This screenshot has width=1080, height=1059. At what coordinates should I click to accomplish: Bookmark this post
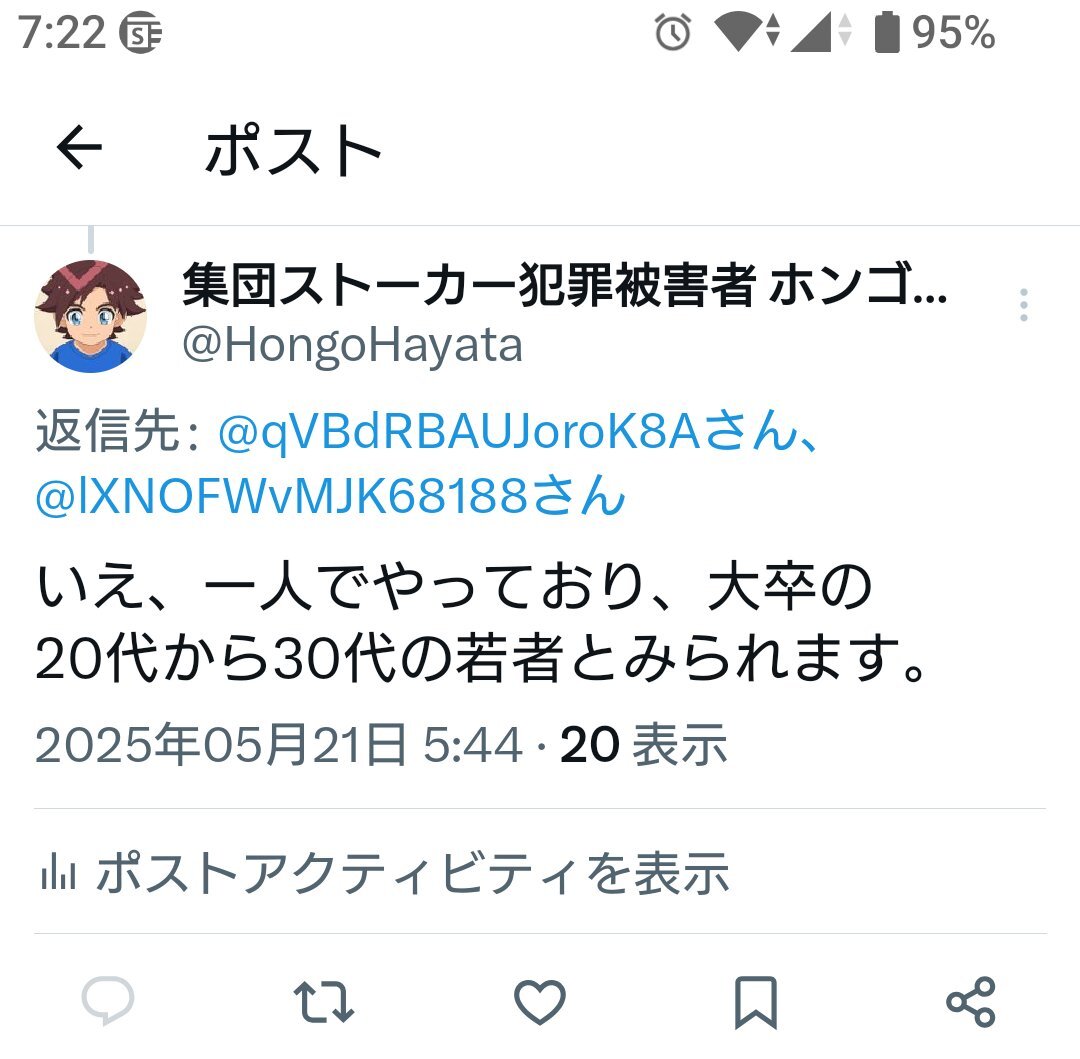(756, 1002)
